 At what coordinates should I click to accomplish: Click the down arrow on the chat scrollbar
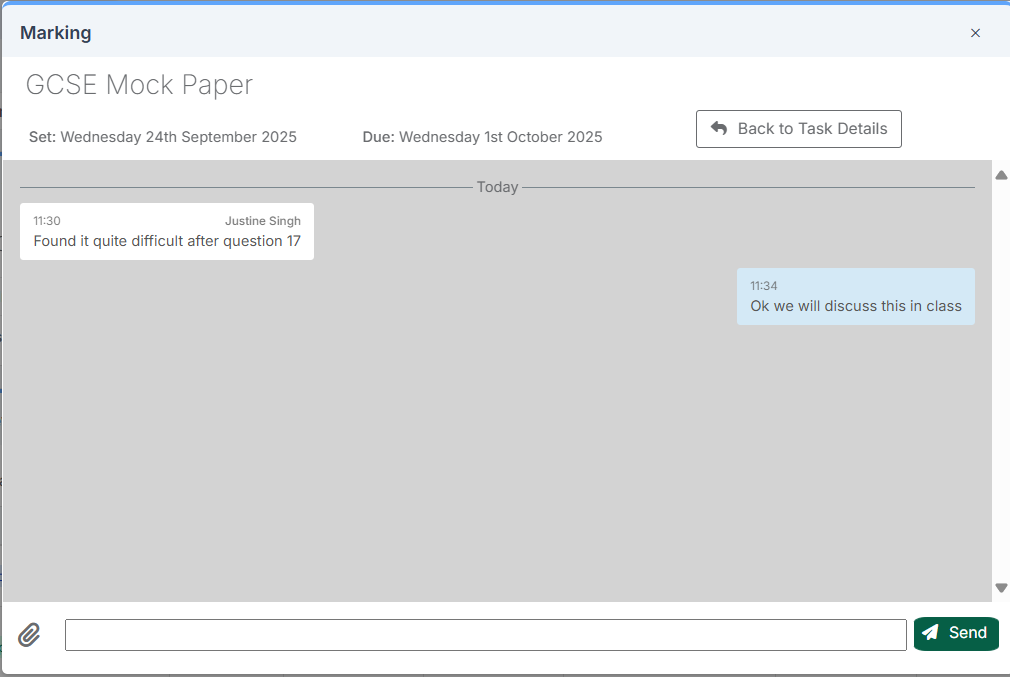pos(1001,587)
